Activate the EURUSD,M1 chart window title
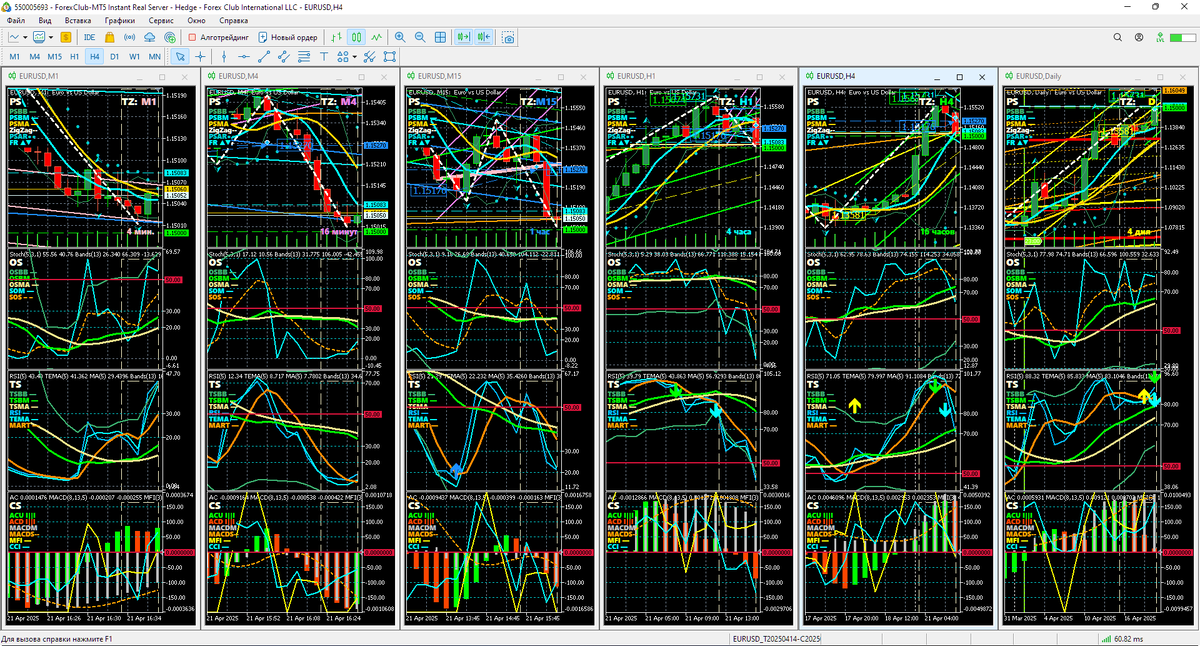1200x646 pixels. pos(40,76)
